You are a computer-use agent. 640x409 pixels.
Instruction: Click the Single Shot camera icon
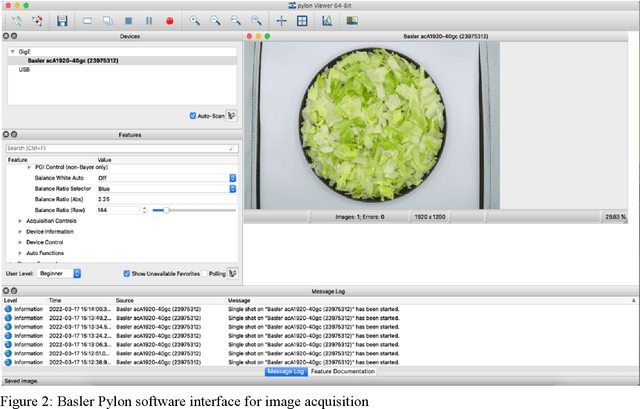[87, 20]
